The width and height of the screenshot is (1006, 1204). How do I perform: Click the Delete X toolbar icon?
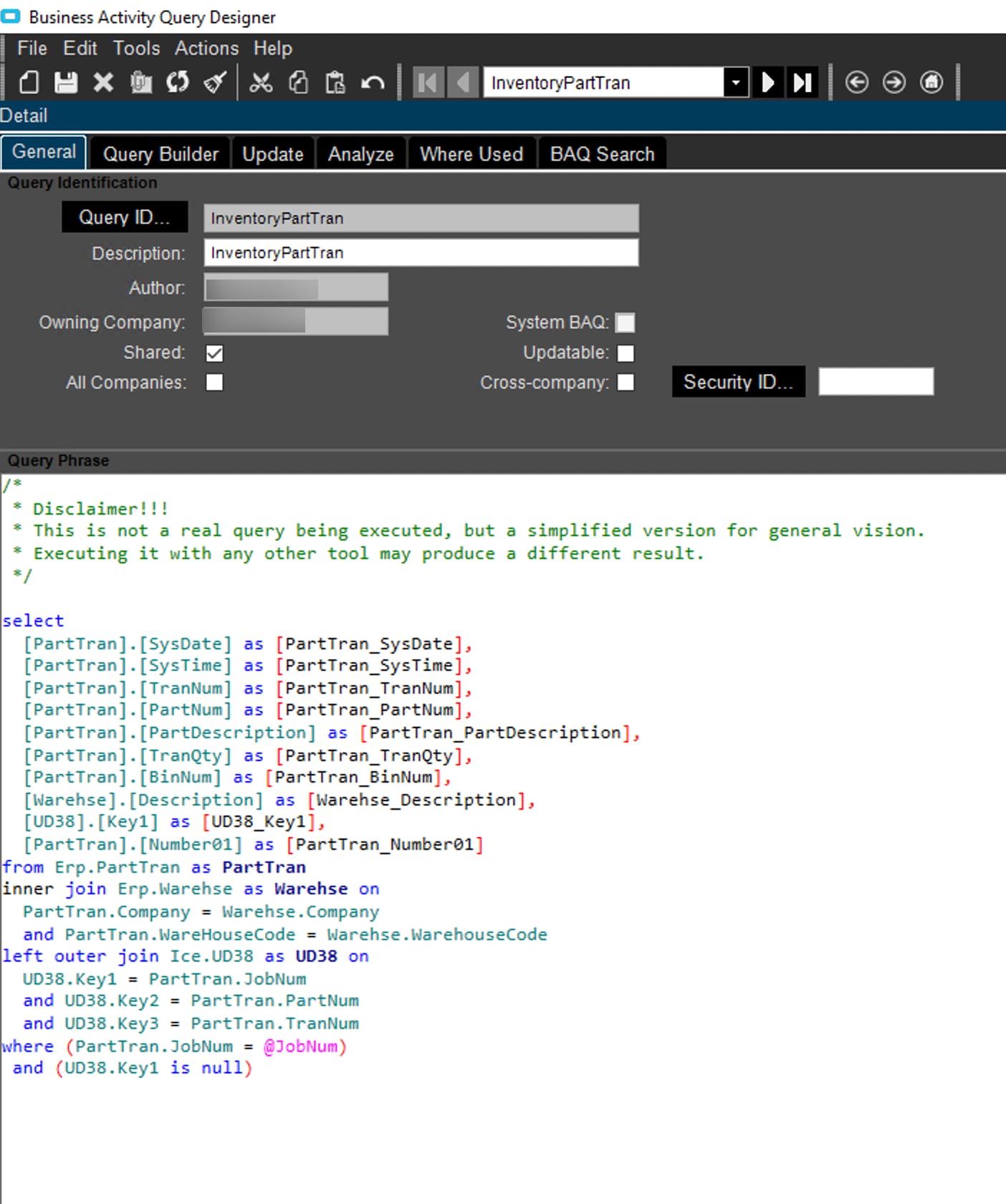103,82
